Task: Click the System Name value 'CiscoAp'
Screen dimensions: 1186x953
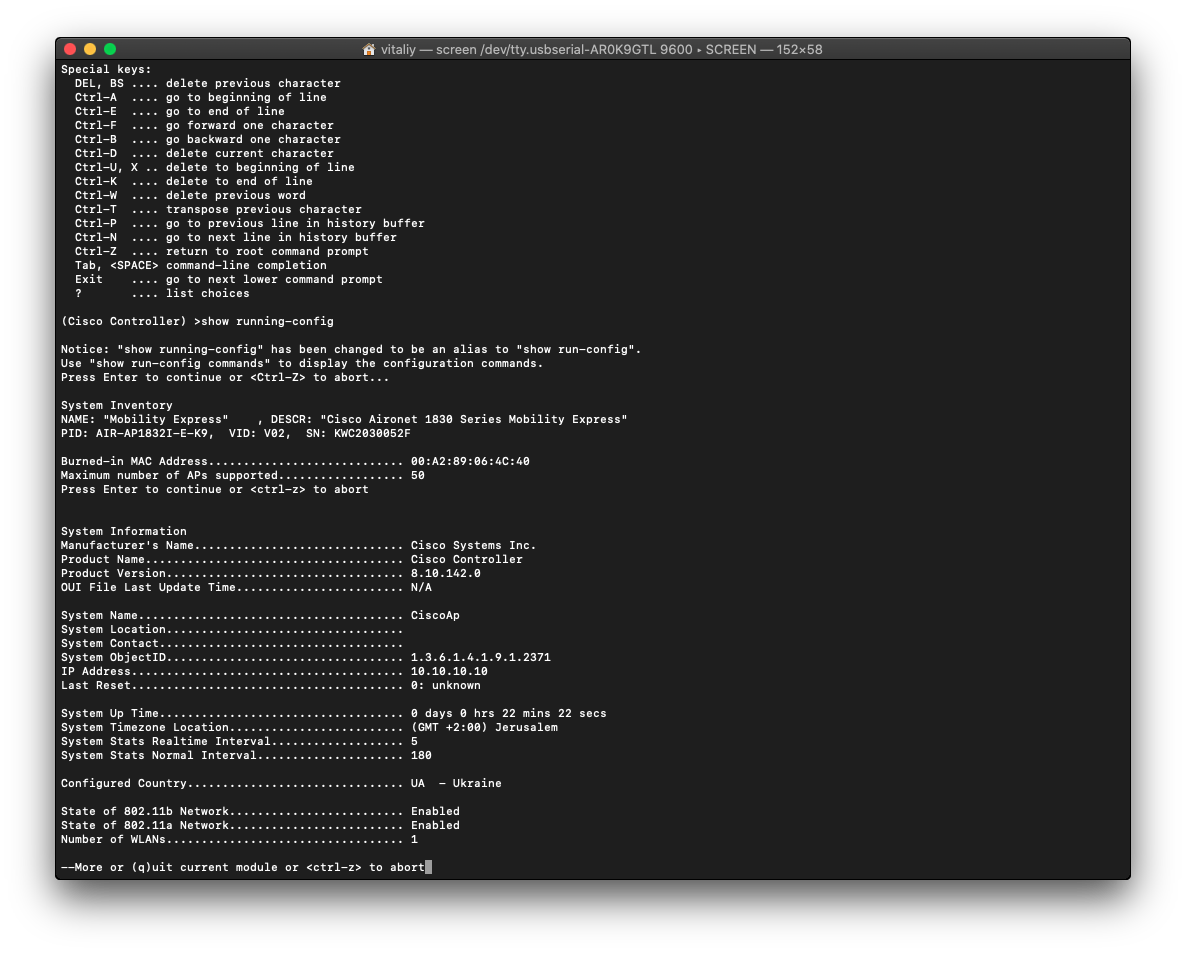Action: coord(435,616)
